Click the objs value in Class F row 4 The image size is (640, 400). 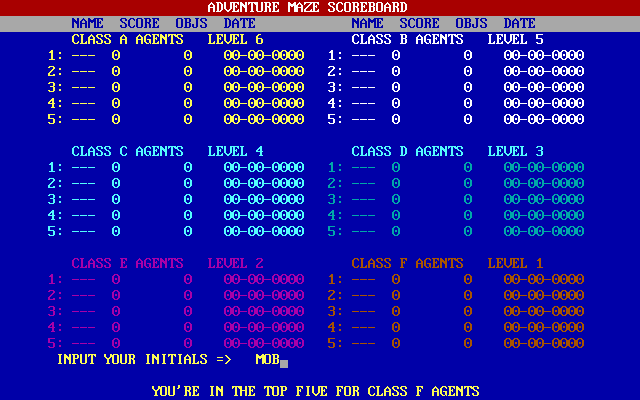(x=468, y=327)
